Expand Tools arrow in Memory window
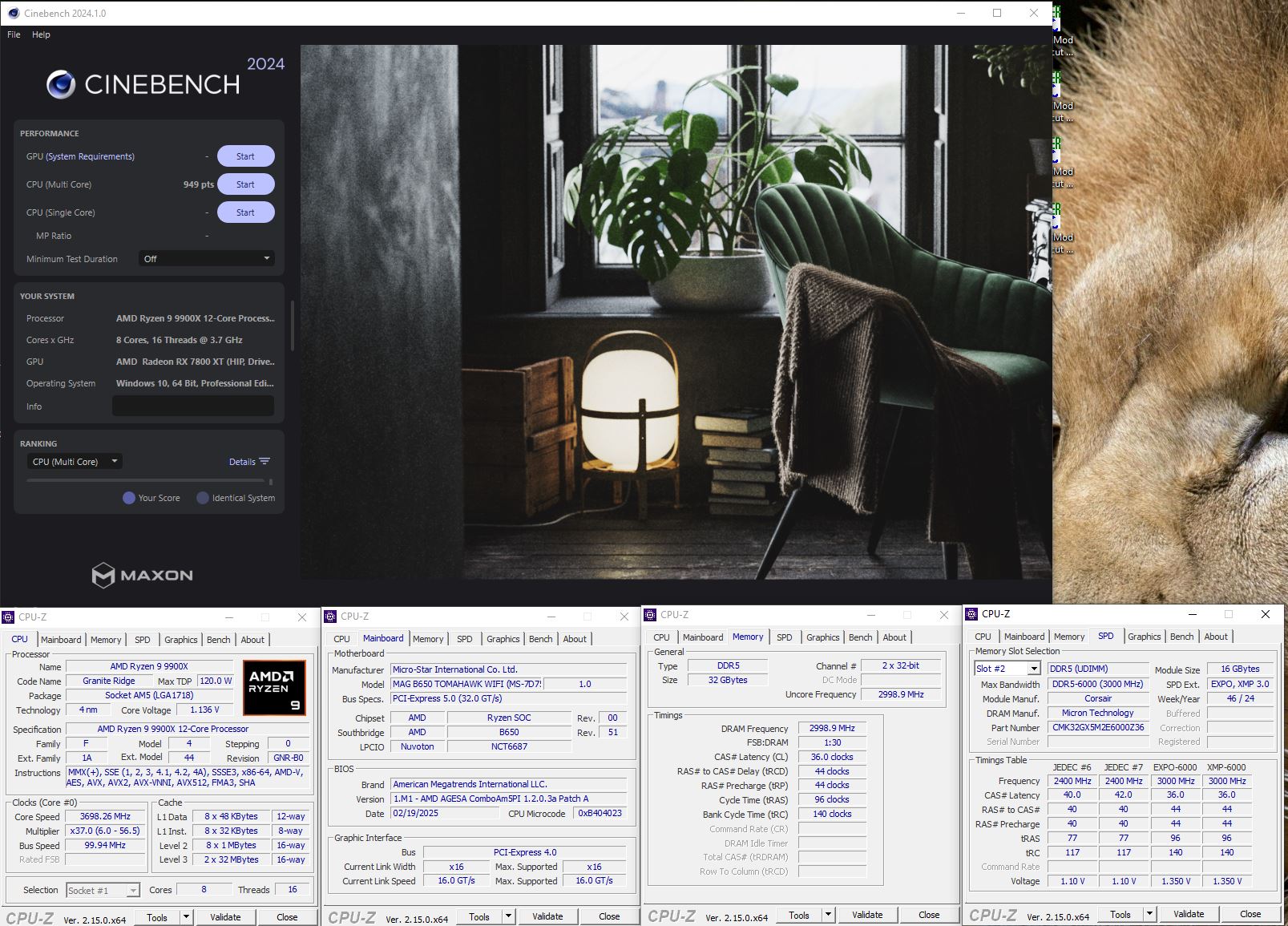Viewport: 1288px width, 926px height. pos(828,915)
